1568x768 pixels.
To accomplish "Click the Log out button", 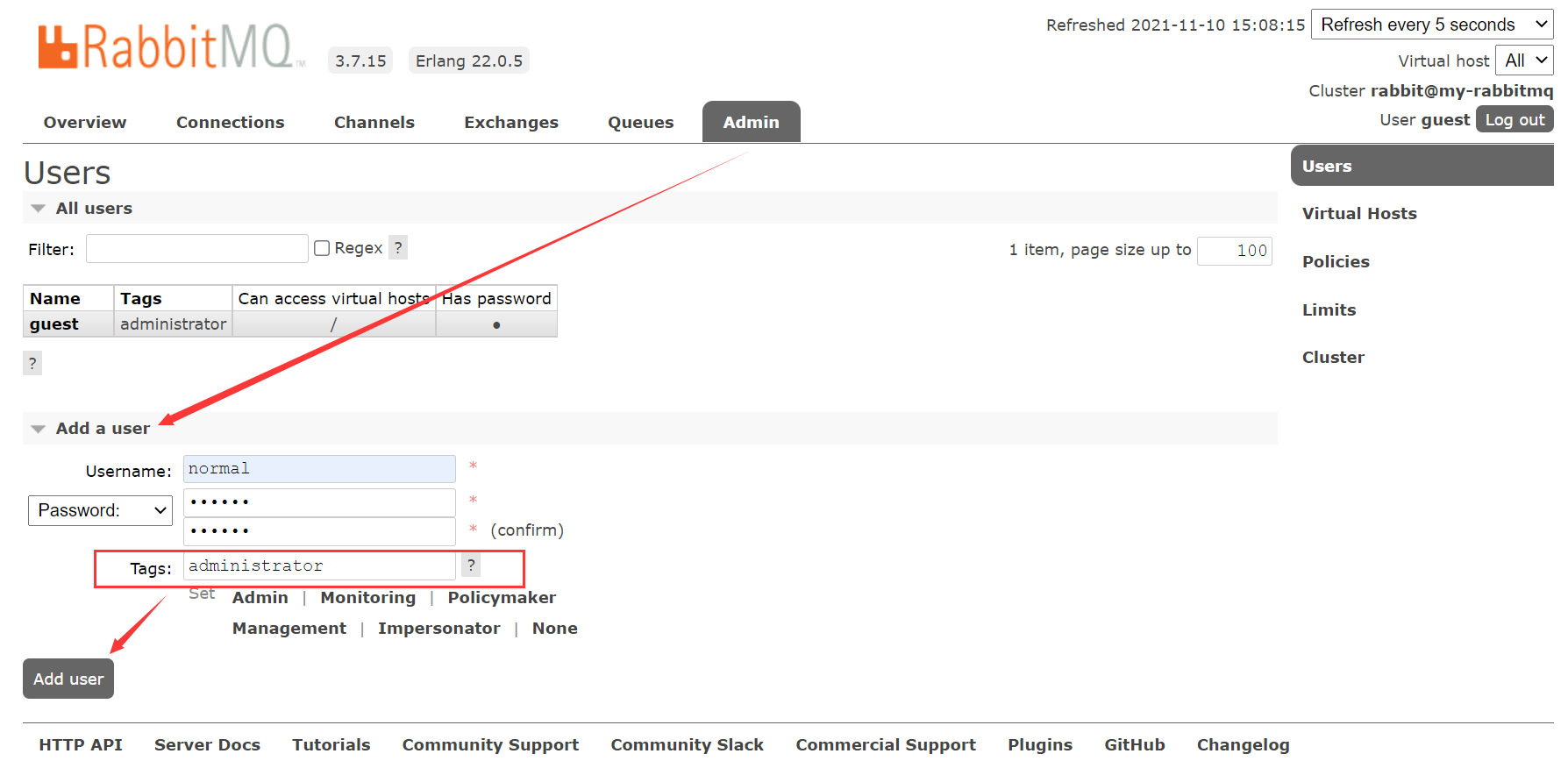I will [1515, 119].
